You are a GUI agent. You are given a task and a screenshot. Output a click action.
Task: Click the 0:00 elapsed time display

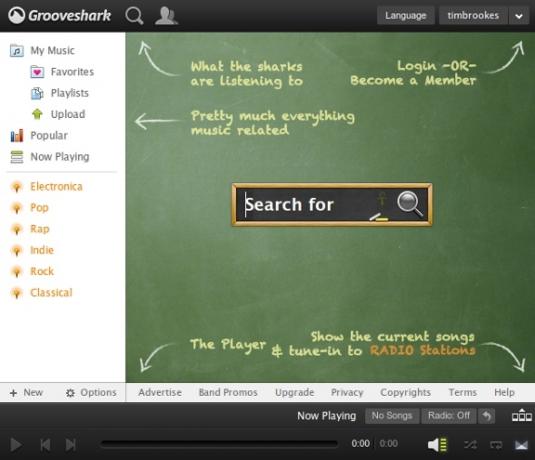(x=360, y=444)
